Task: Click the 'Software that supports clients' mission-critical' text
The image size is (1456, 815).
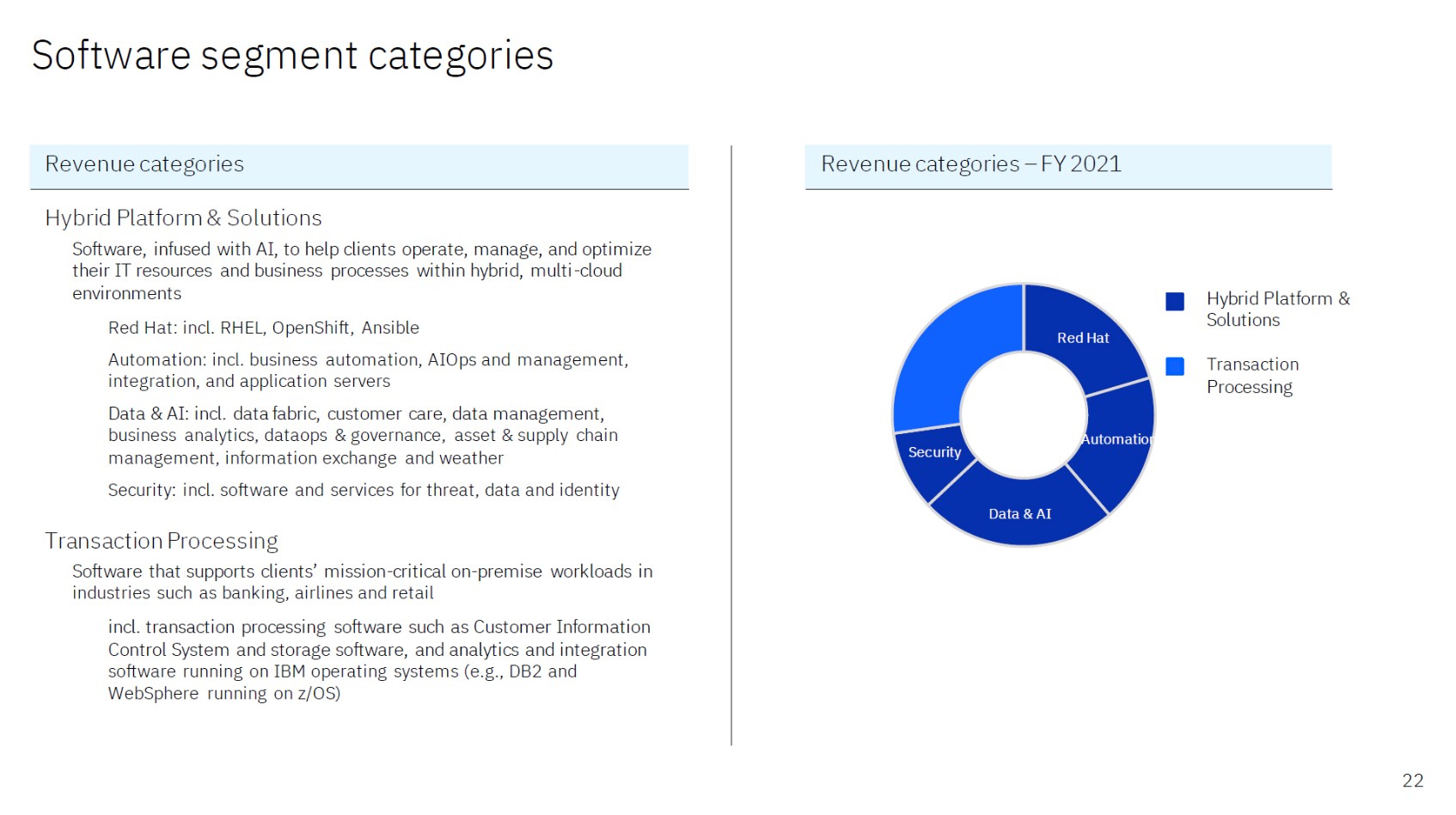Action: [363, 582]
